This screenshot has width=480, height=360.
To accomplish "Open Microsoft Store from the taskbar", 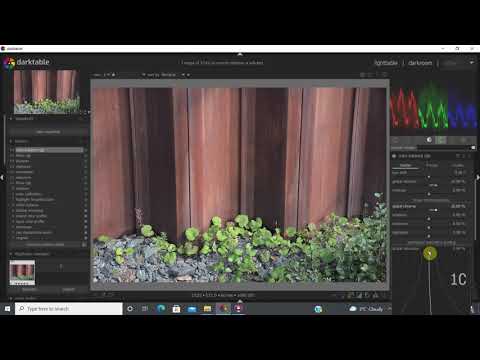I will point(176,309).
